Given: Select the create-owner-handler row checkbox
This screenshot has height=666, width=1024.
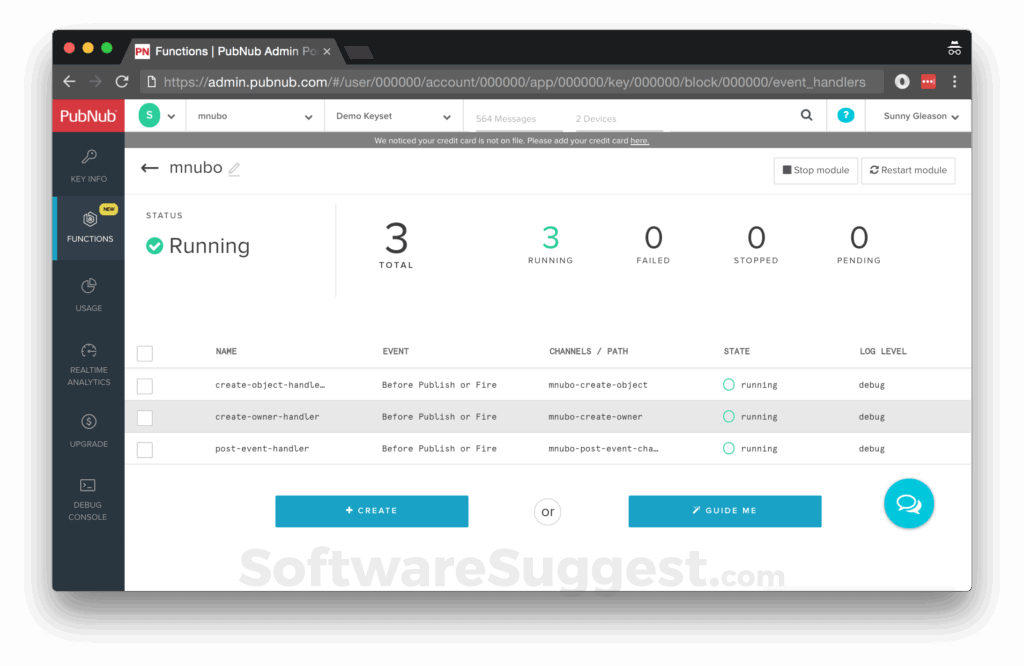Looking at the screenshot, I should click(x=144, y=417).
